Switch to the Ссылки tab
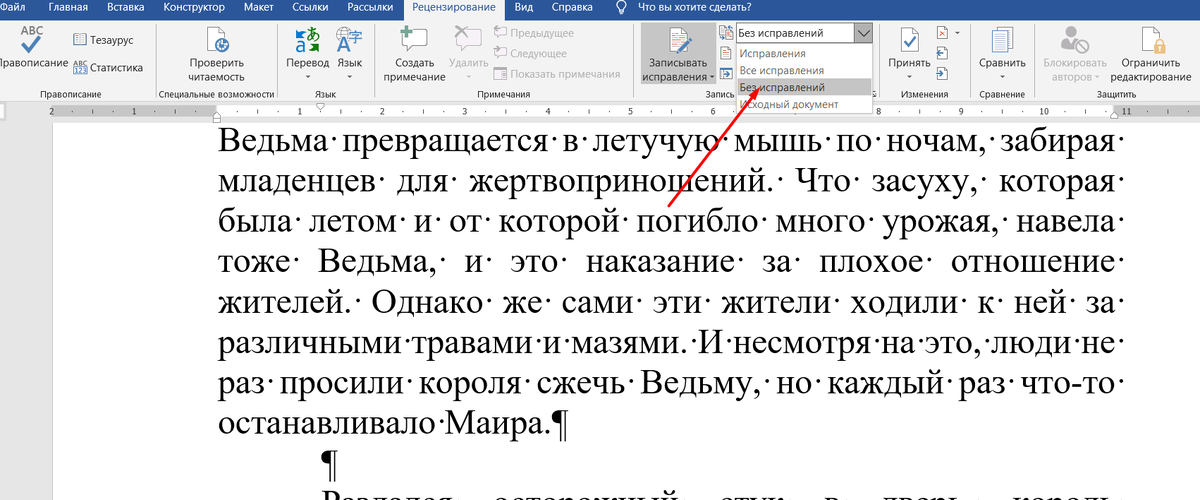Image resolution: width=1200 pixels, height=500 pixels. click(x=311, y=7)
